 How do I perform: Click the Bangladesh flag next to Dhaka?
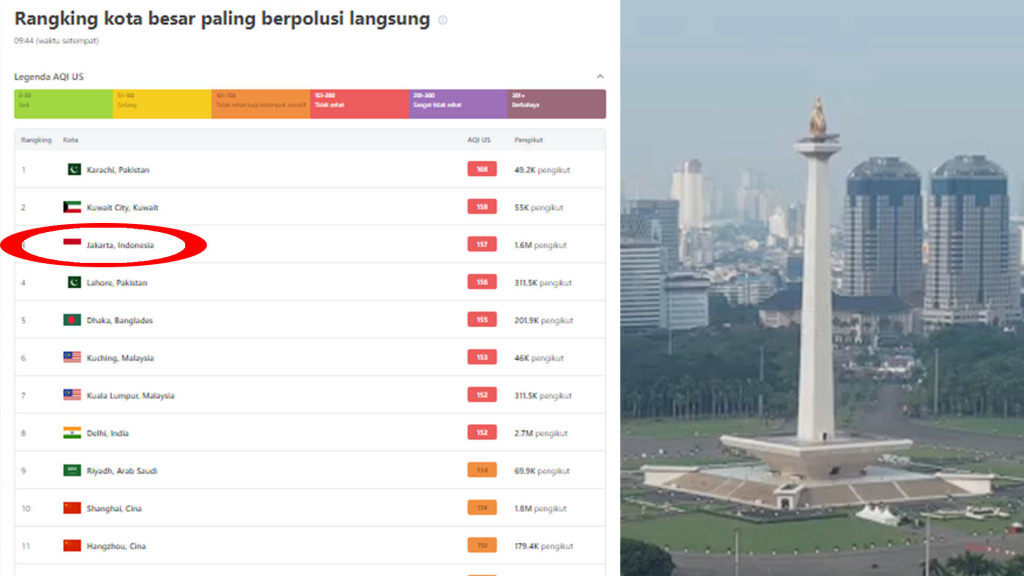pyautogui.click(x=72, y=320)
